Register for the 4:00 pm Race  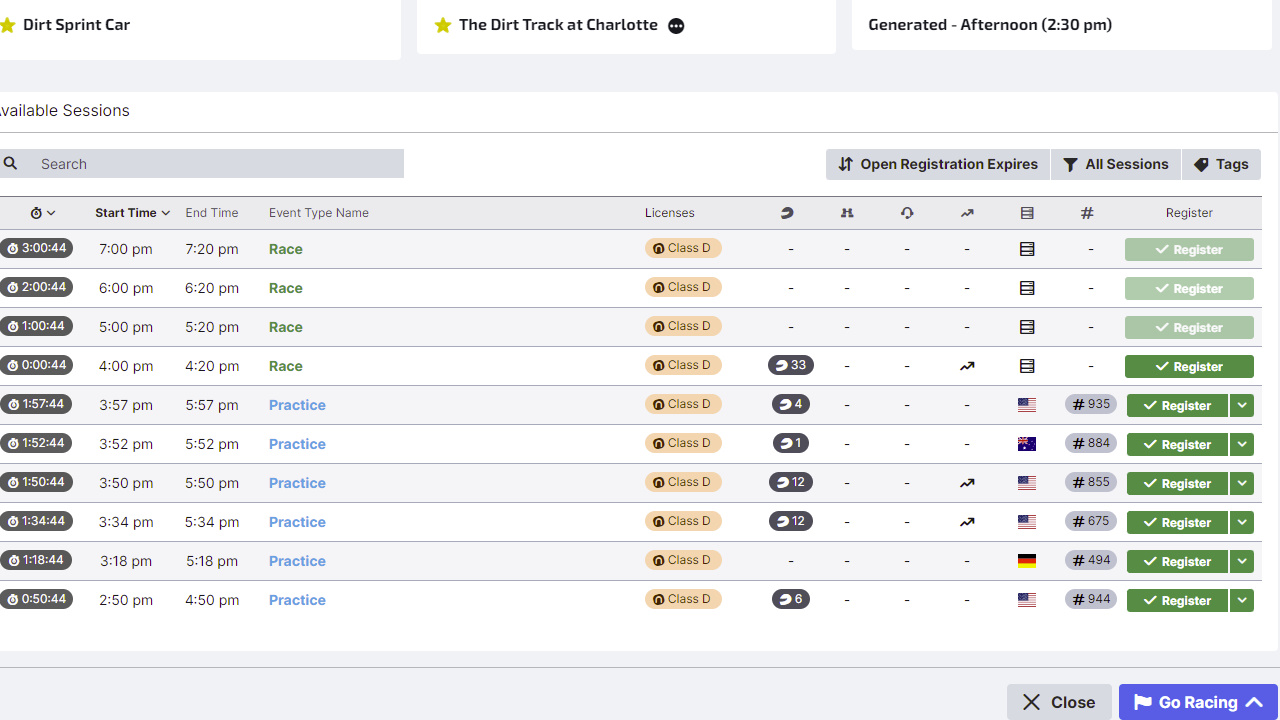1189,367
